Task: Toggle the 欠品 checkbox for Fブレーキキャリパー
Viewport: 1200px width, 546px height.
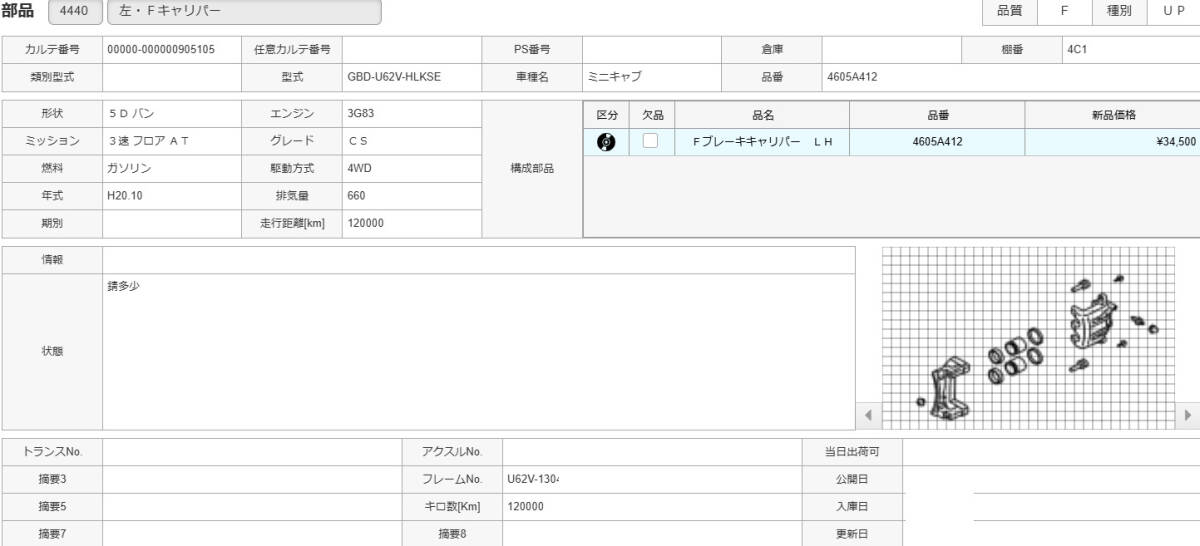Action: (651, 141)
